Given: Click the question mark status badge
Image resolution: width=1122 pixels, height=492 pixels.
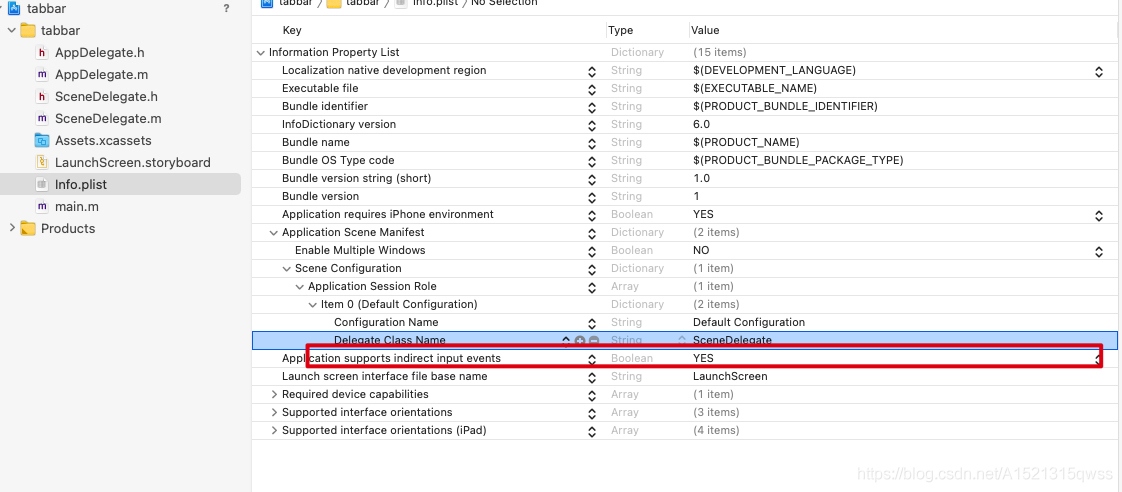Looking at the screenshot, I should (227, 9).
